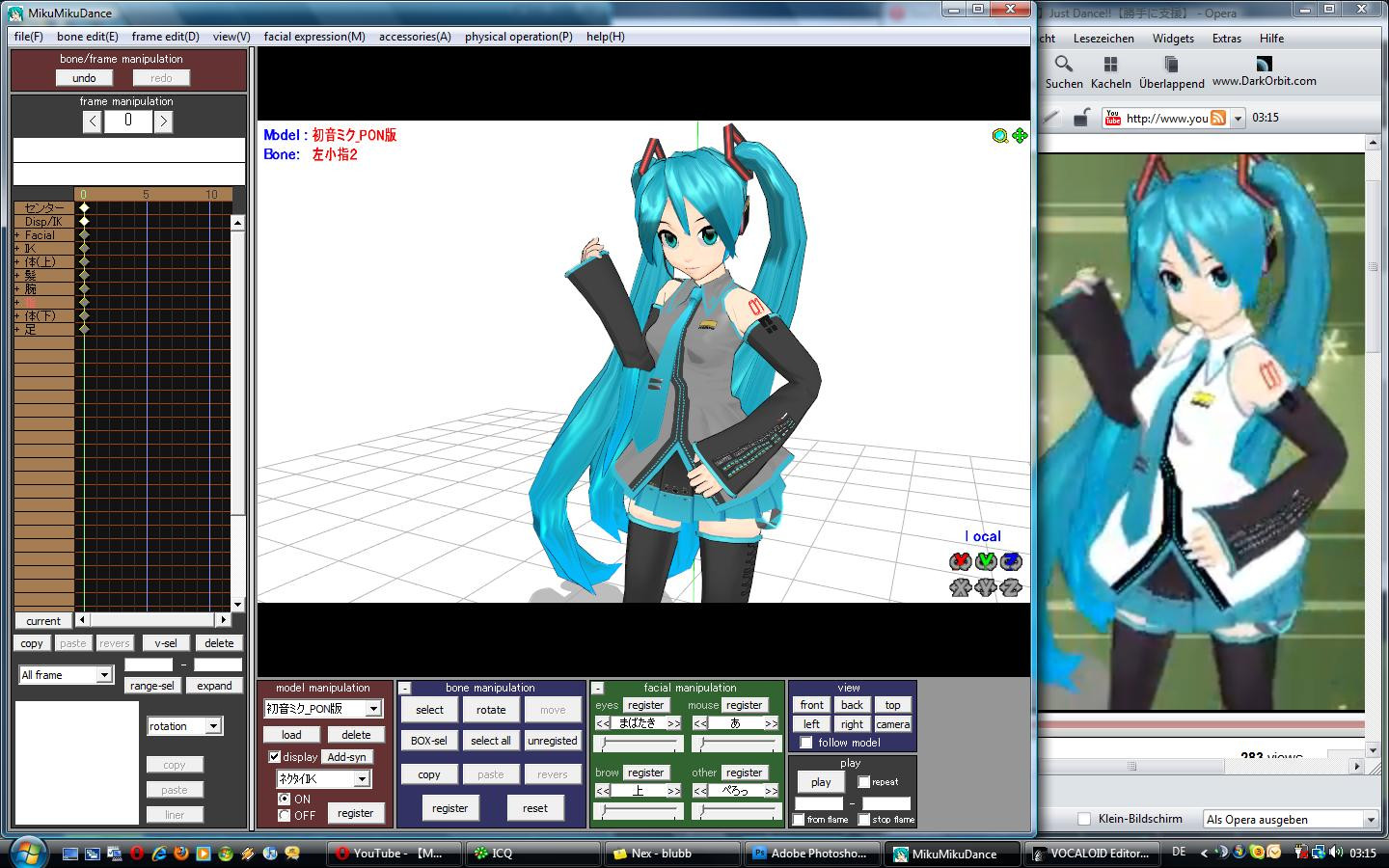Open the DarkOrbit bookmark icon in Opera
Image resolution: width=1389 pixels, height=868 pixels.
[x=1264, y=64]
